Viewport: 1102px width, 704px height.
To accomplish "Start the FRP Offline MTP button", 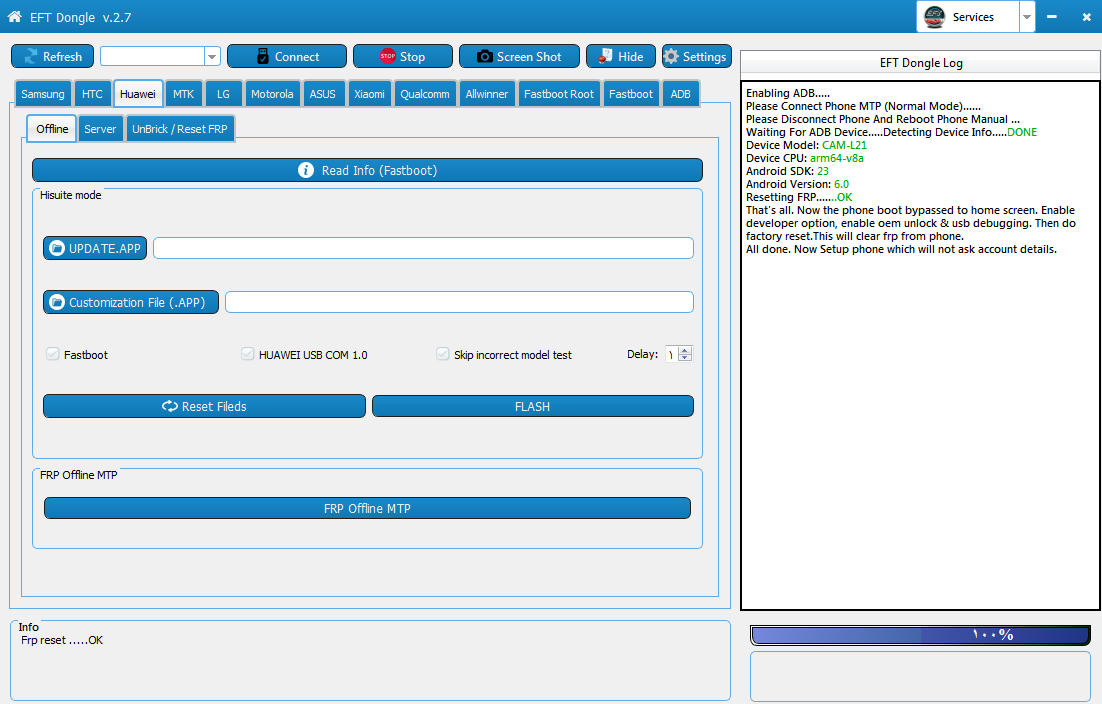I will (x=368, y=508).
